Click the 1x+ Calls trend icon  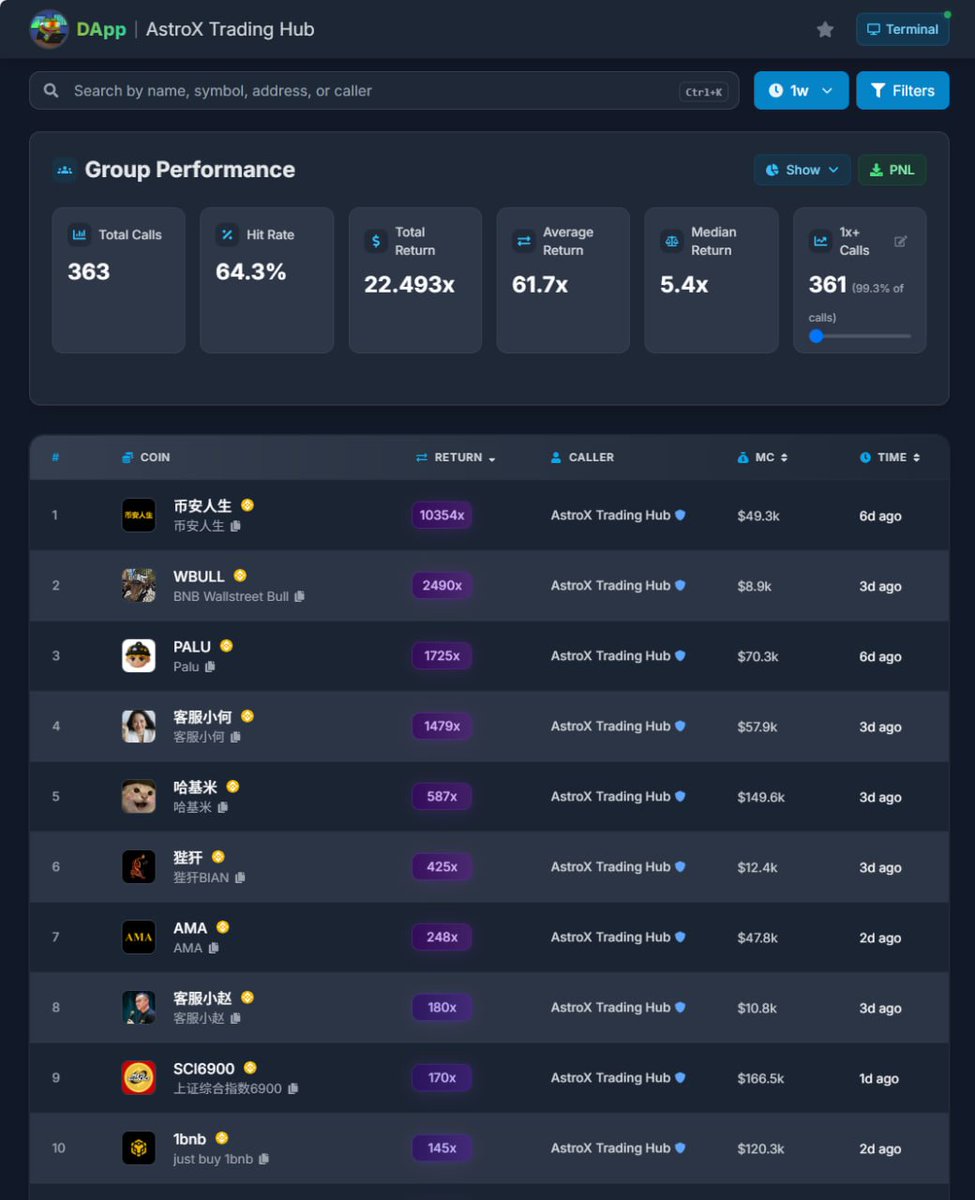coord(820,241)
